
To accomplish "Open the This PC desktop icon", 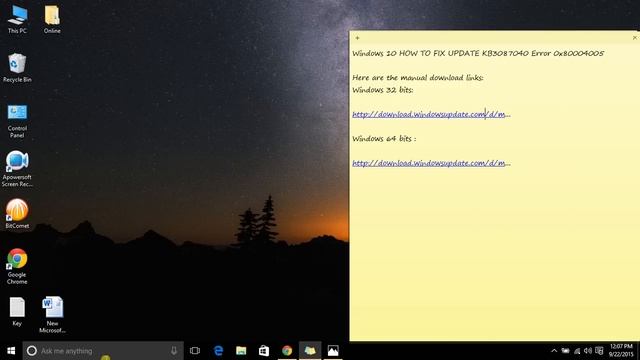I will click(x=17, y=20).
